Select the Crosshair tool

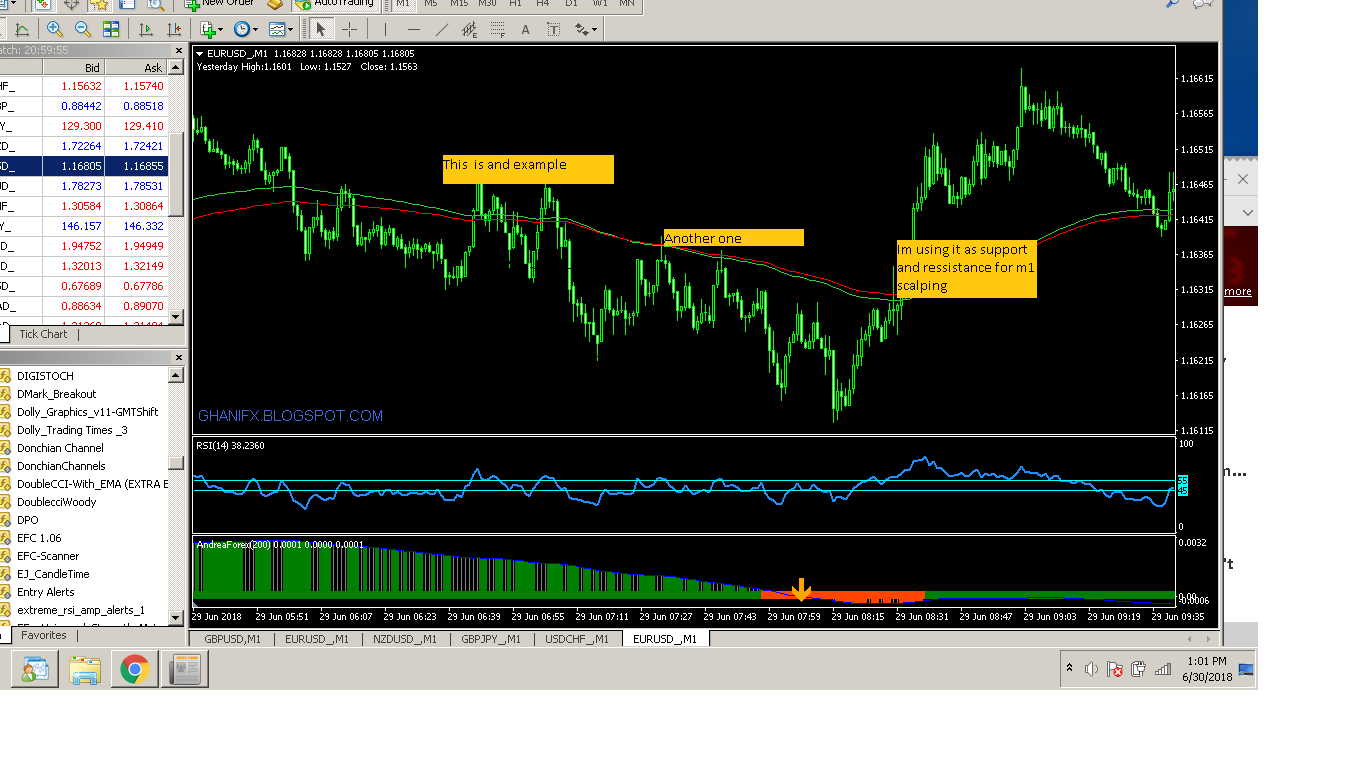tap(349, 30)
